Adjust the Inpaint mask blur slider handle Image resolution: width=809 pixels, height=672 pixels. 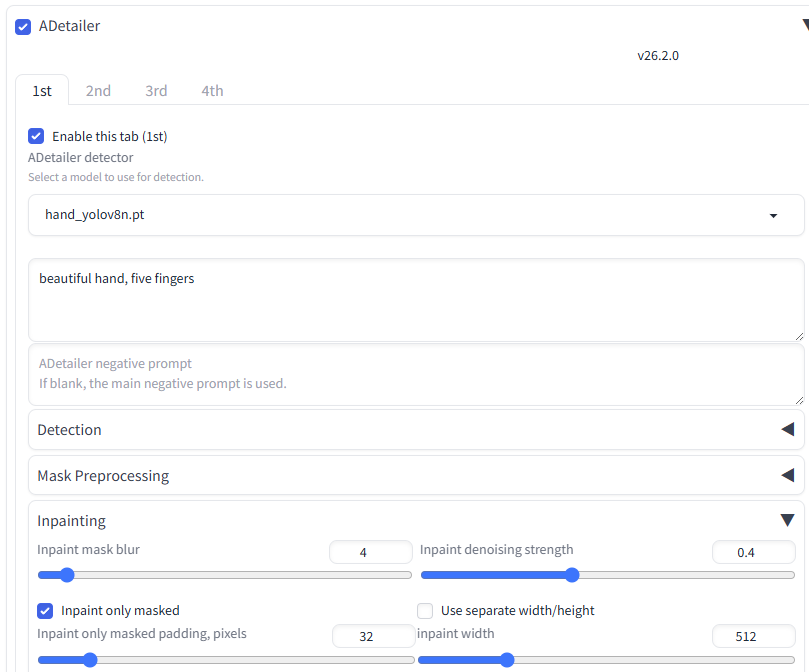point(67,575)
